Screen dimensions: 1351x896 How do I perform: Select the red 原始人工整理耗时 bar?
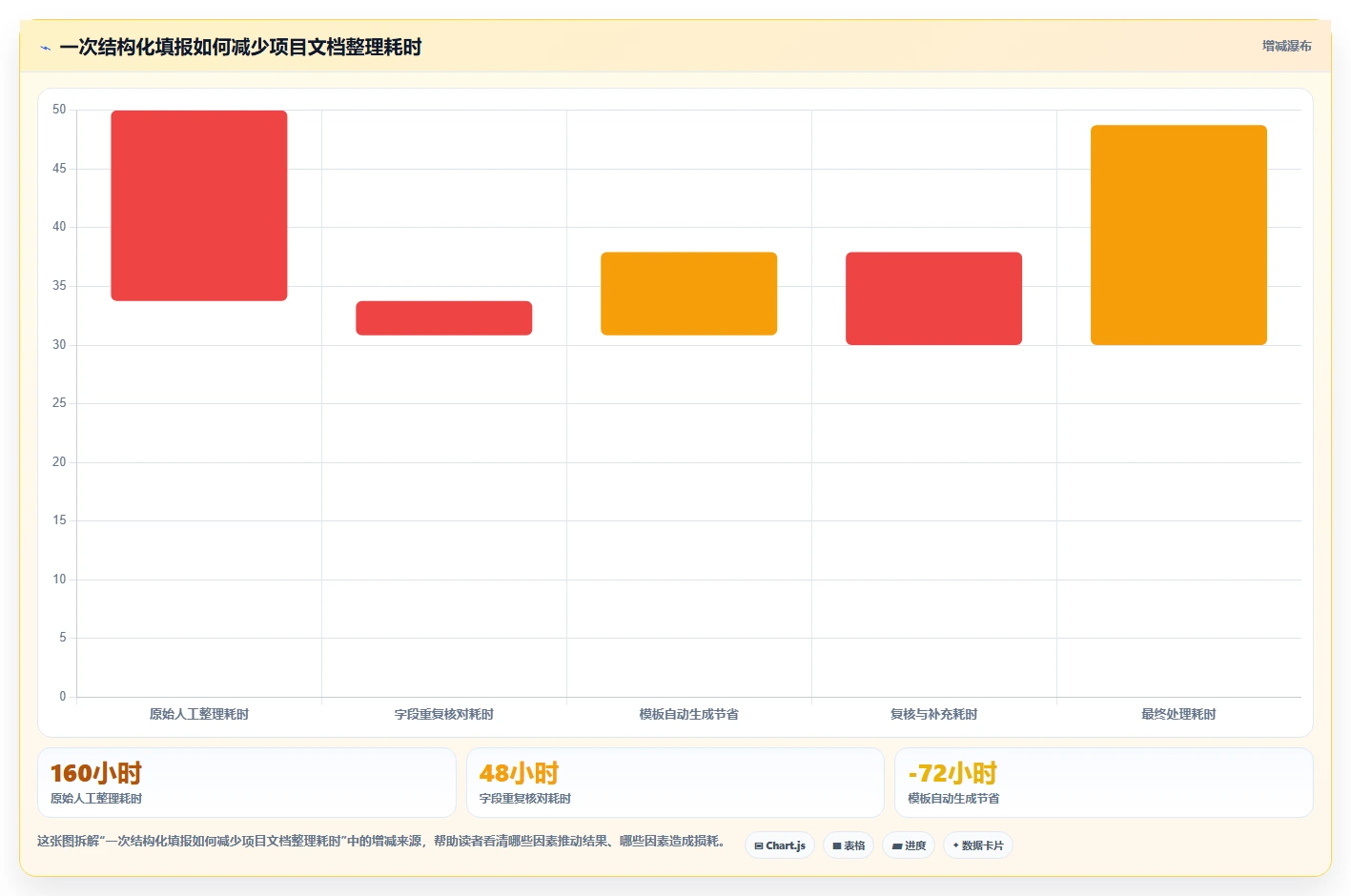(x=199, y=206)
